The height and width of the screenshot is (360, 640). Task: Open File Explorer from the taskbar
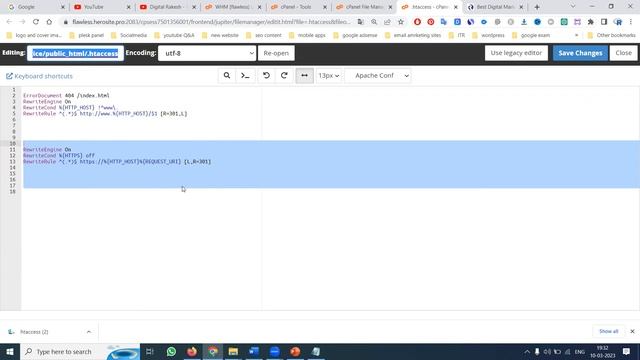(233, 351)
